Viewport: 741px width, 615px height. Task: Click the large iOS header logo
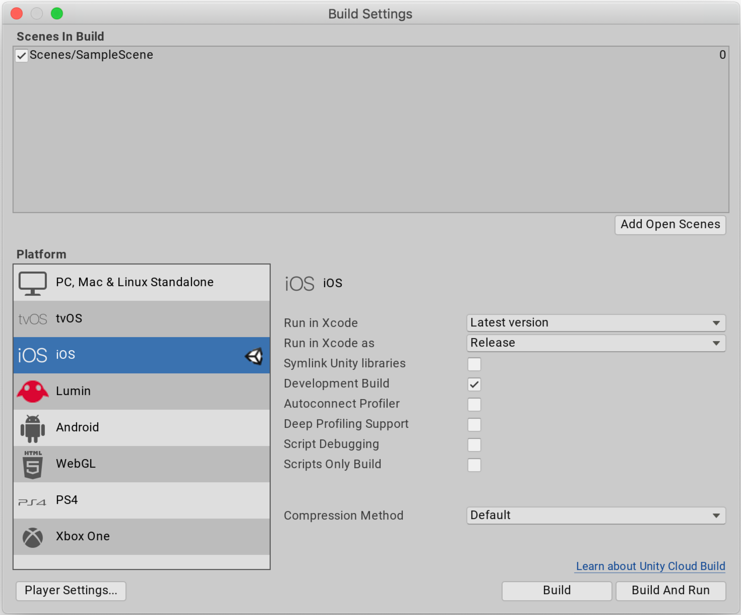(300, 284)
